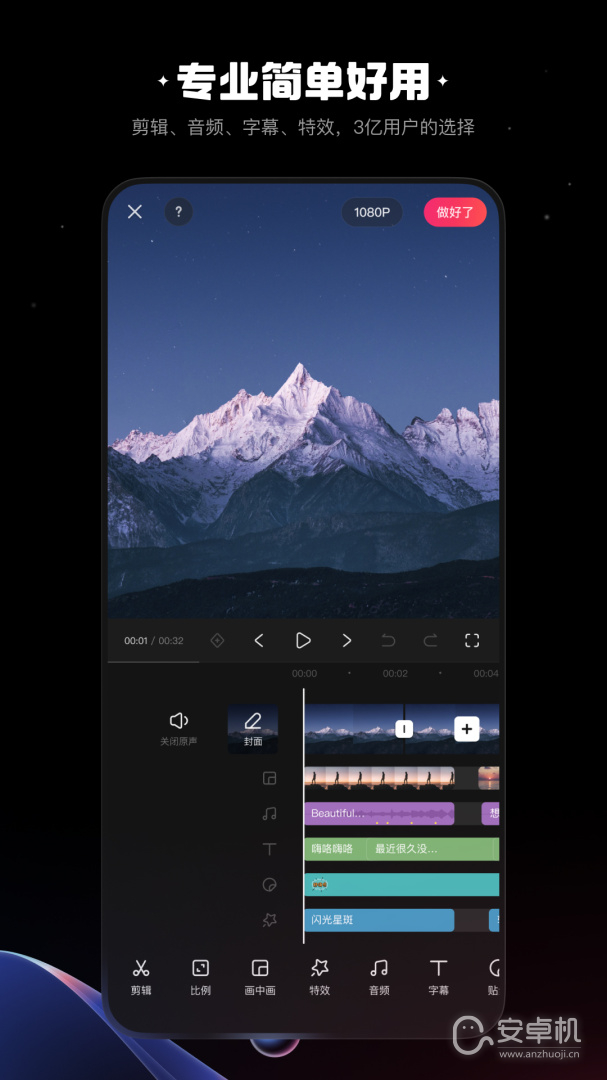Select the 最近很久没 subtitle clip
Screen dimensions: 607x1080
click(x=432, y=849)
